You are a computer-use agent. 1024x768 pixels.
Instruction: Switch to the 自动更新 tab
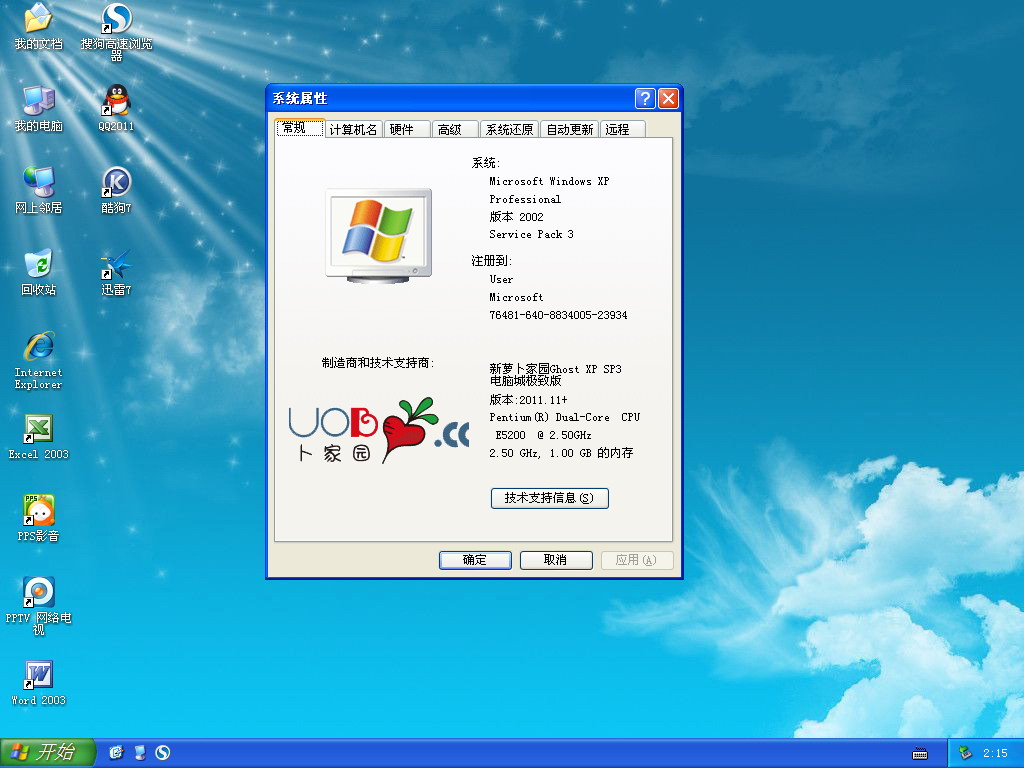(569, 129)
